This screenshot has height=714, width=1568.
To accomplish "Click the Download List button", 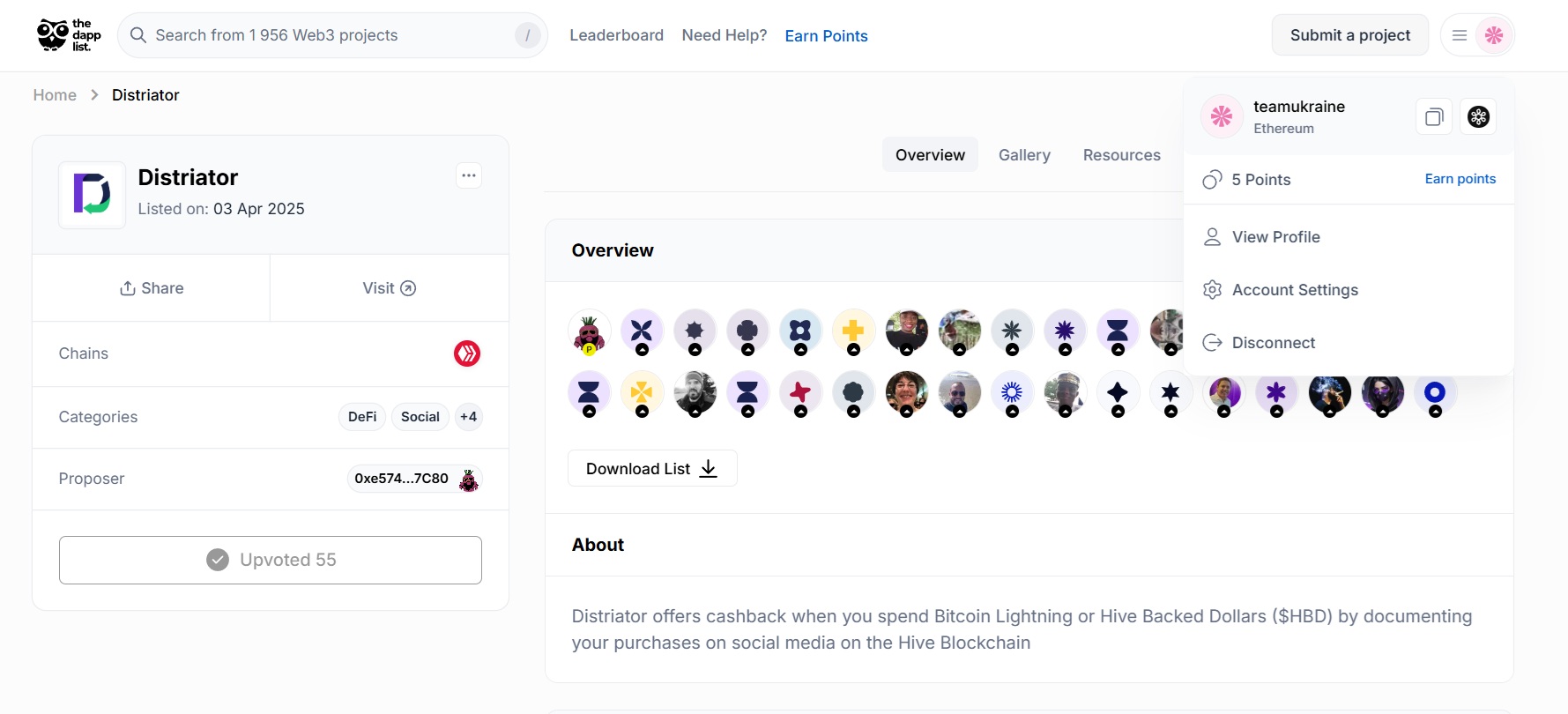I will pyautogui.click(x=652, y=468).
